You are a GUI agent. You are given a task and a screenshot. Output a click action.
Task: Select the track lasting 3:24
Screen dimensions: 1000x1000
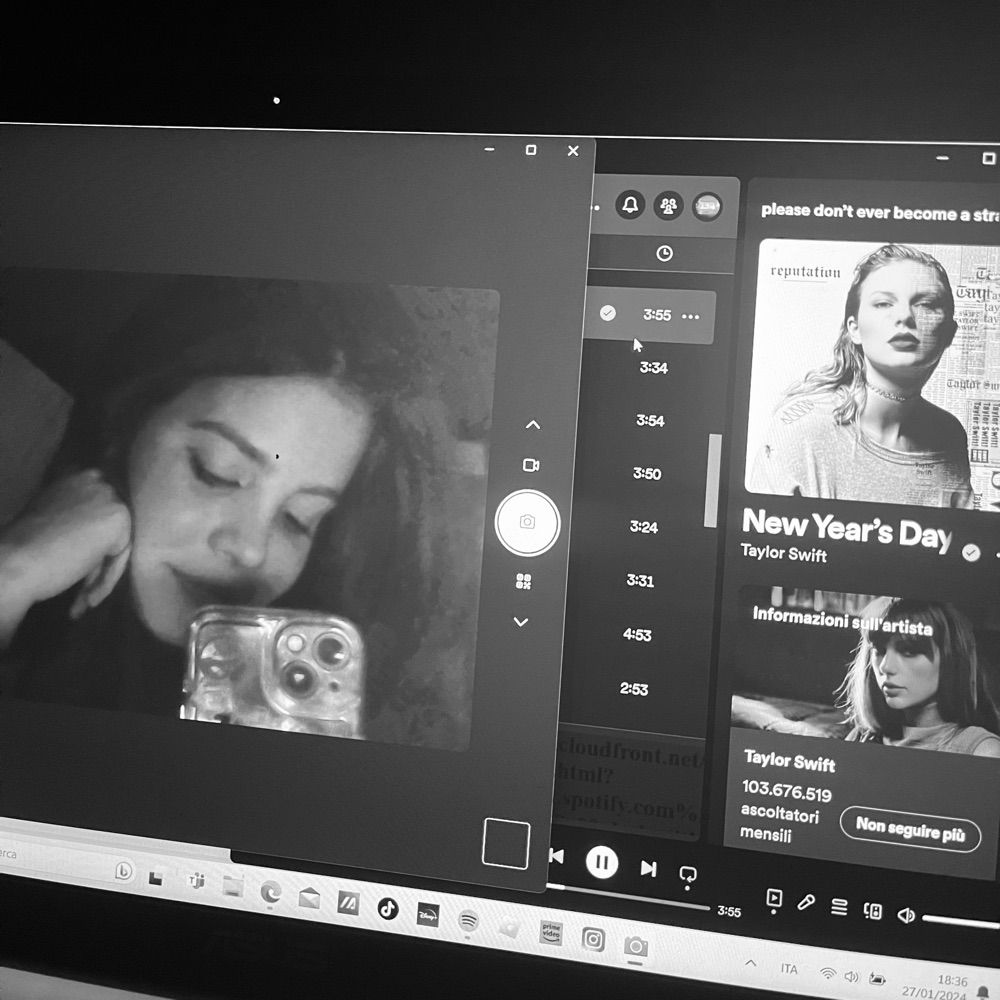point(643,527)
